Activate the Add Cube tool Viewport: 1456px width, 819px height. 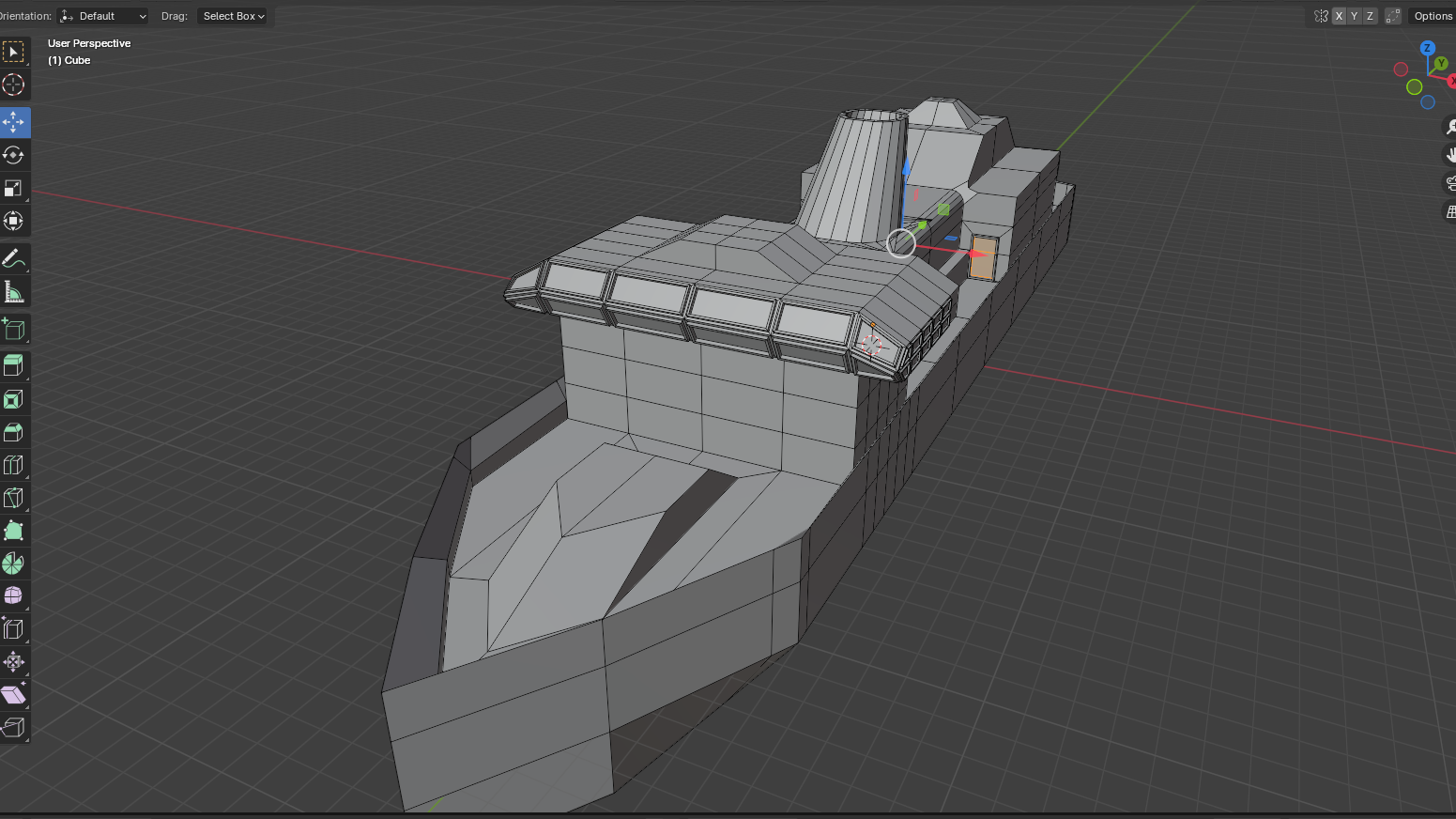pos(13,329)
